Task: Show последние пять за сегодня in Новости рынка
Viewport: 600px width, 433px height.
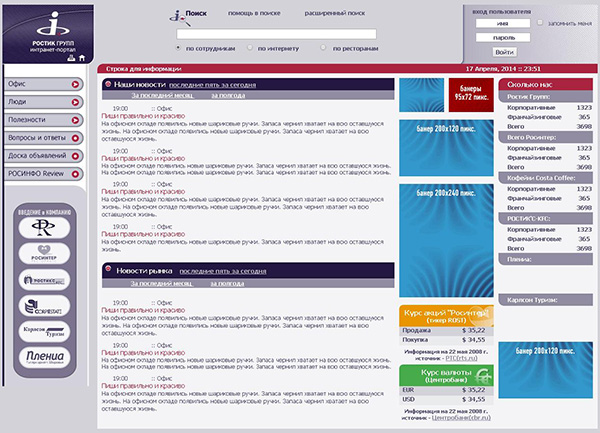Action: coord(223,271)
